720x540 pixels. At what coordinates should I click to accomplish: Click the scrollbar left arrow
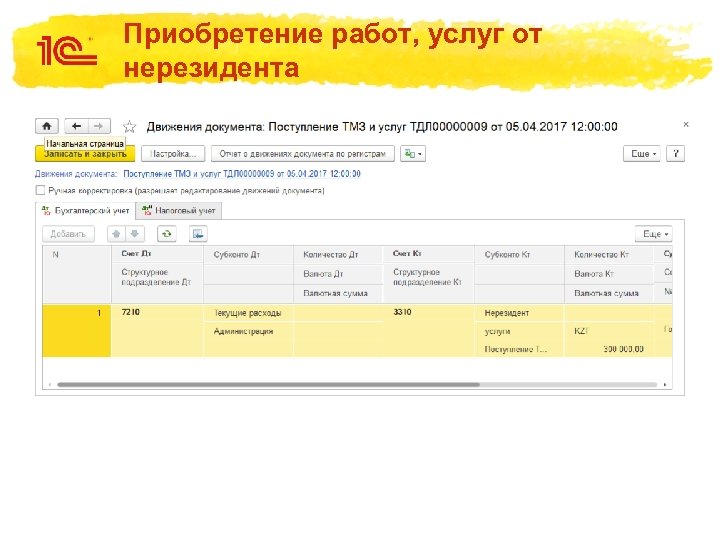(50, 384)
